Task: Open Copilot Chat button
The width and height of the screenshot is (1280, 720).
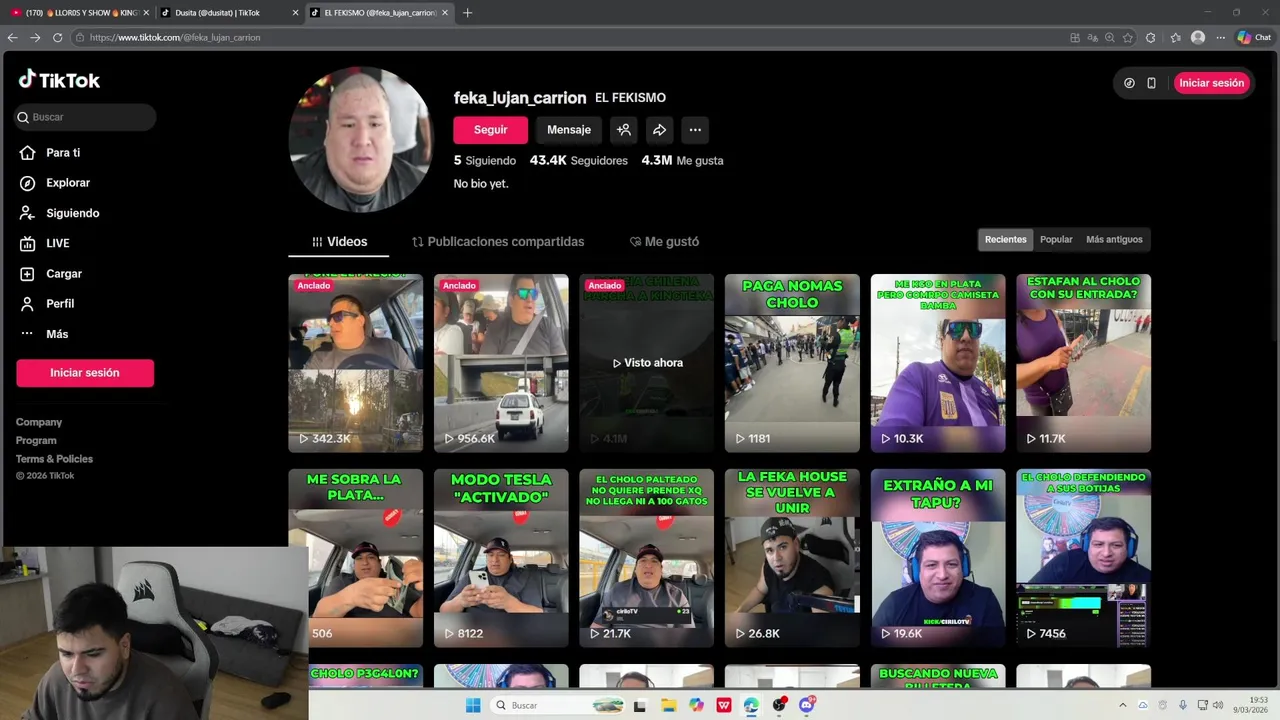Action: coord(1254,37)
